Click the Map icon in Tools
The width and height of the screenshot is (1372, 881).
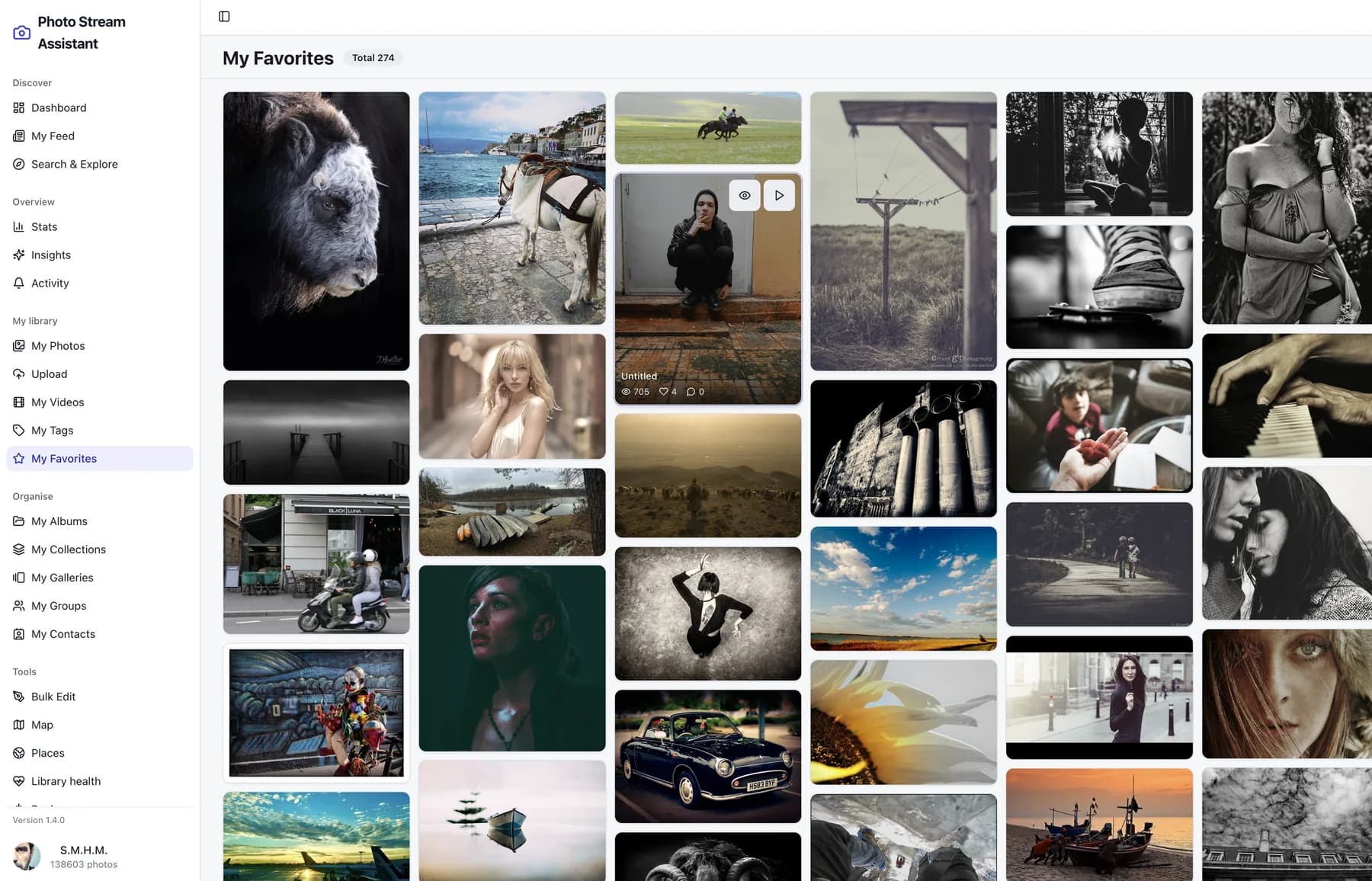coord(19,724)
